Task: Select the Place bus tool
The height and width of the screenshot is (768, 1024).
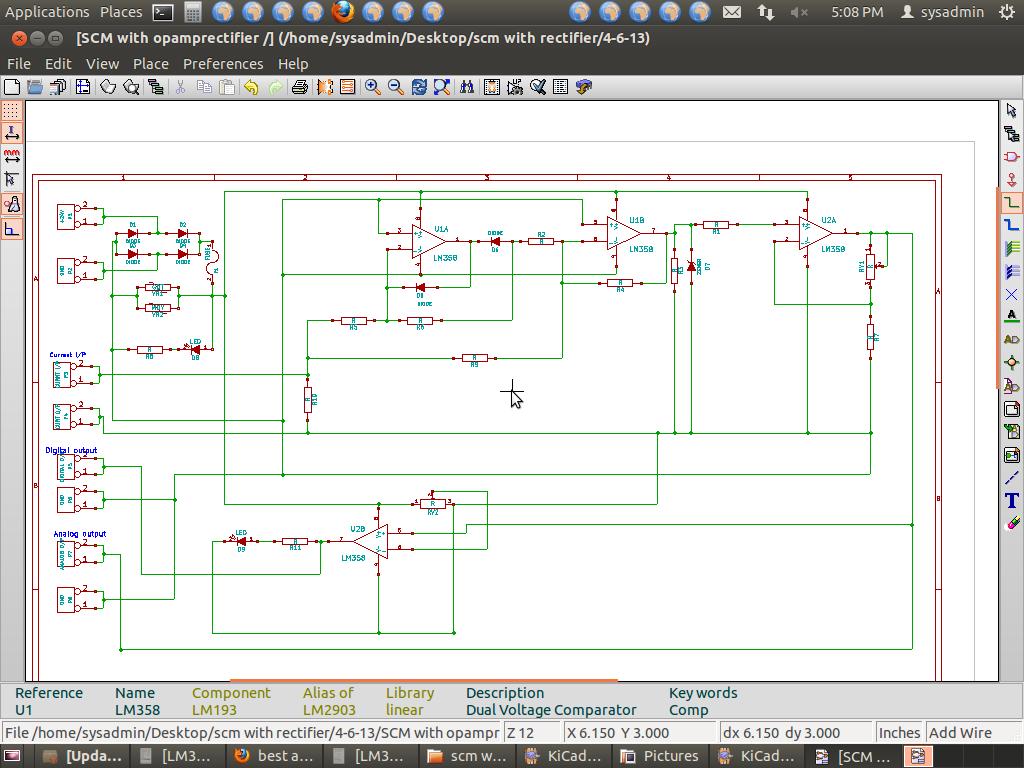Action: click(x=1012, y=225)
